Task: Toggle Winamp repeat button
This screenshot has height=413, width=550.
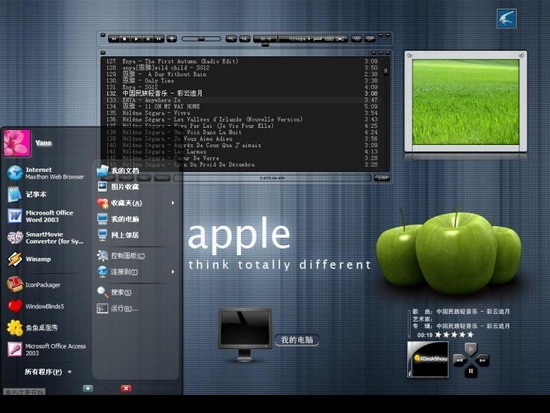Action: (370, 39)
